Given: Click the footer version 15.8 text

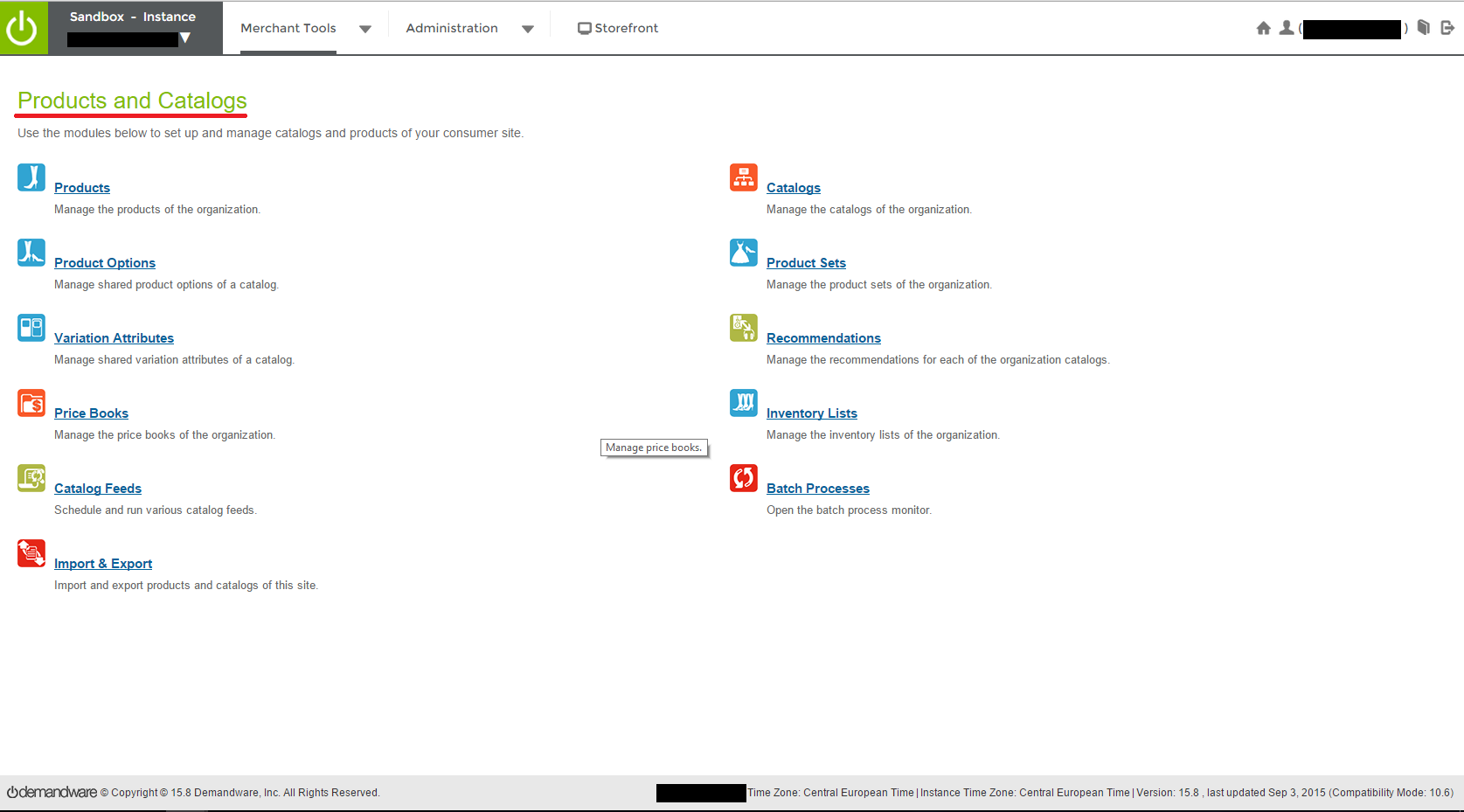Looking at the screenshot, I should tap(1168, 793).
